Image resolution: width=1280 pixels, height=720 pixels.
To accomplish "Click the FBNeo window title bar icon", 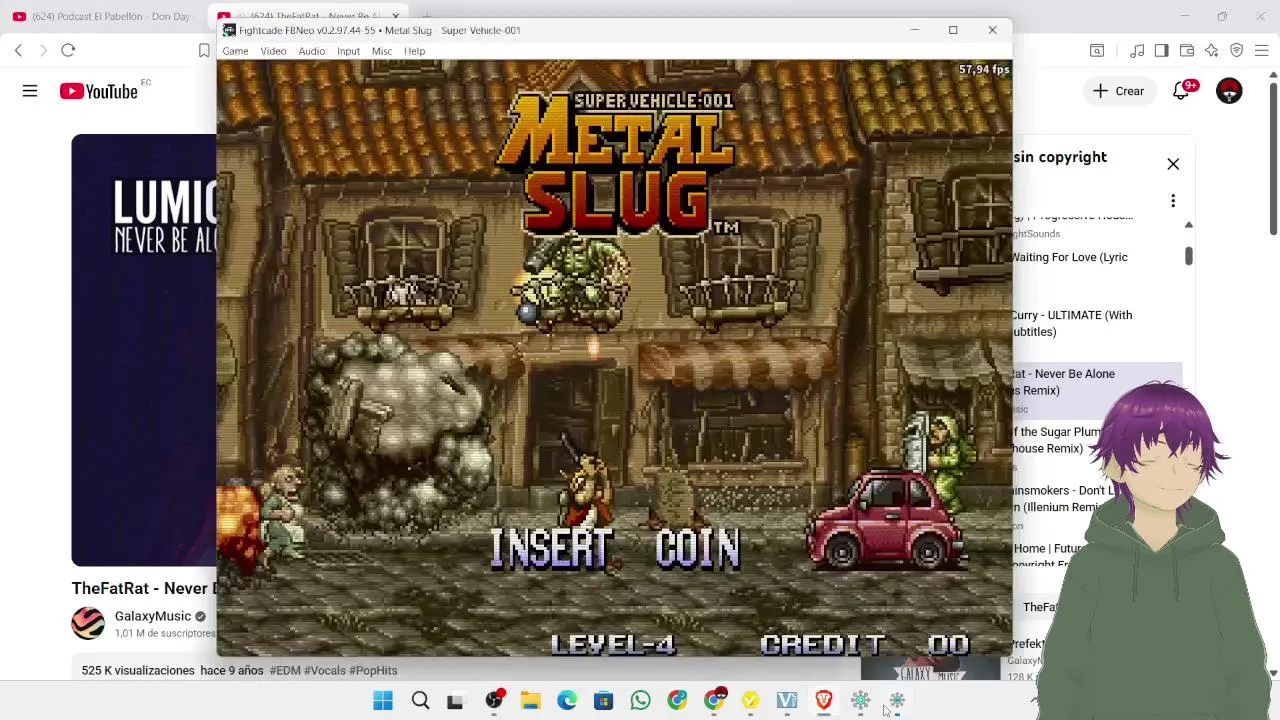I will coord(229,30).
